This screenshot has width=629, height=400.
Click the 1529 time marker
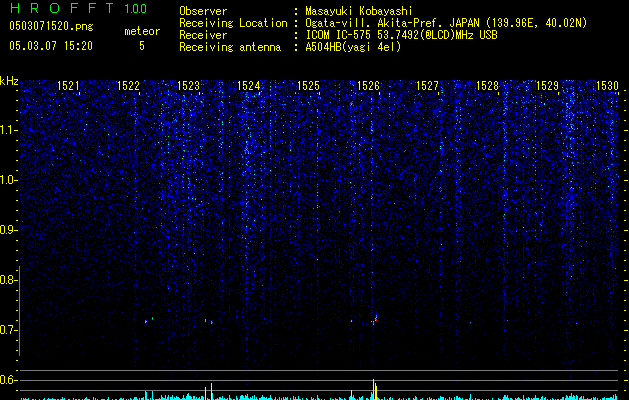tap(548, 86)
